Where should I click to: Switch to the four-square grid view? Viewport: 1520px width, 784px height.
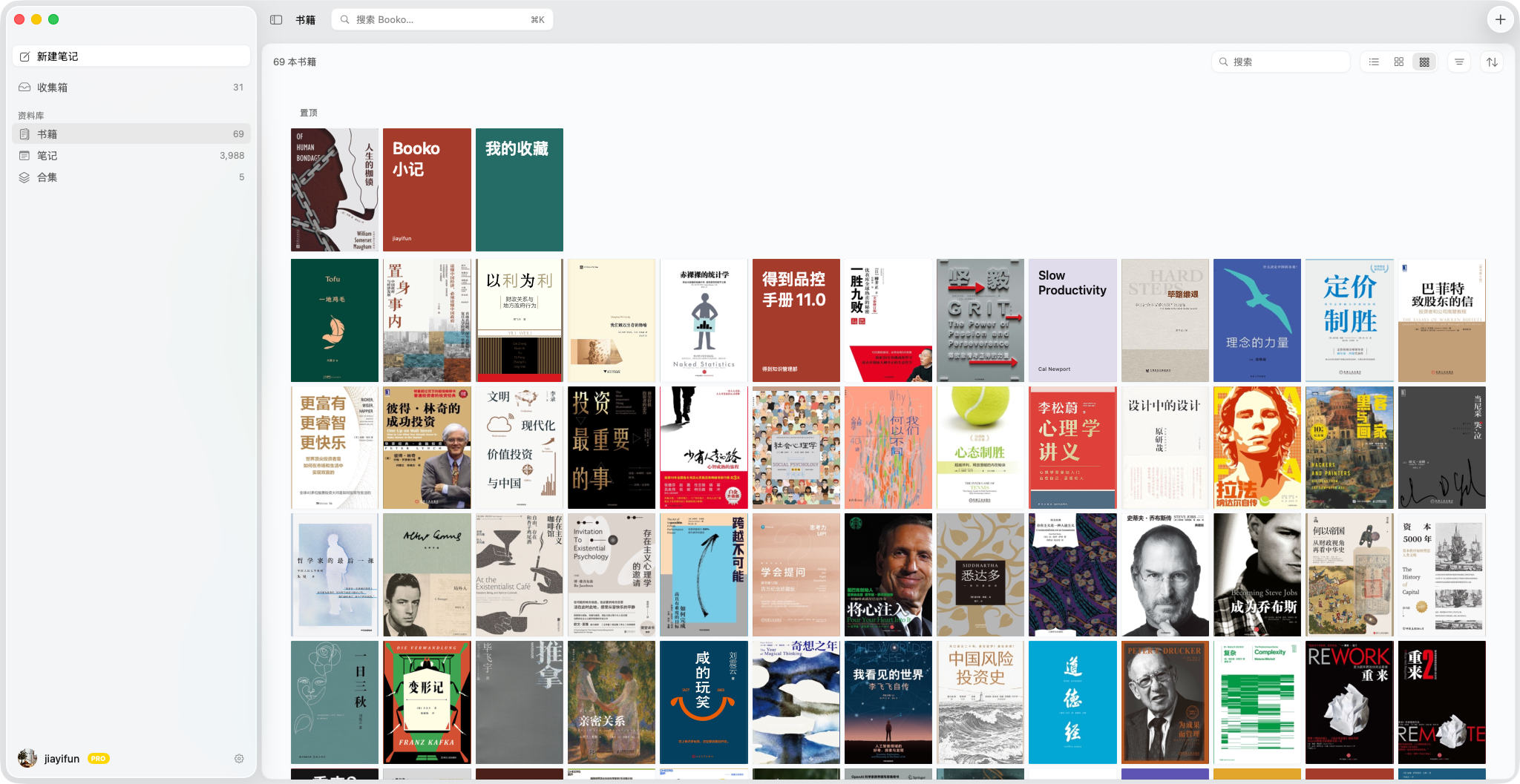1399,62
